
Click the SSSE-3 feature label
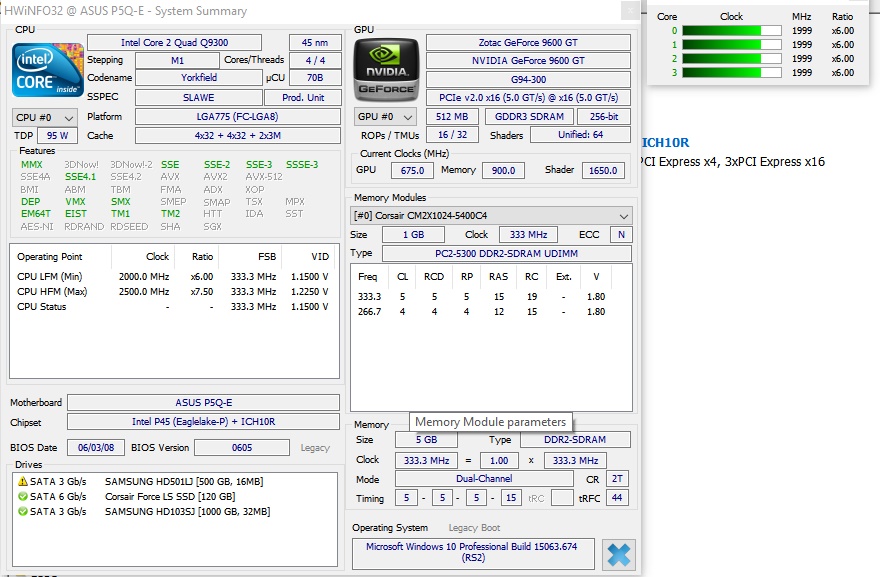302,164
